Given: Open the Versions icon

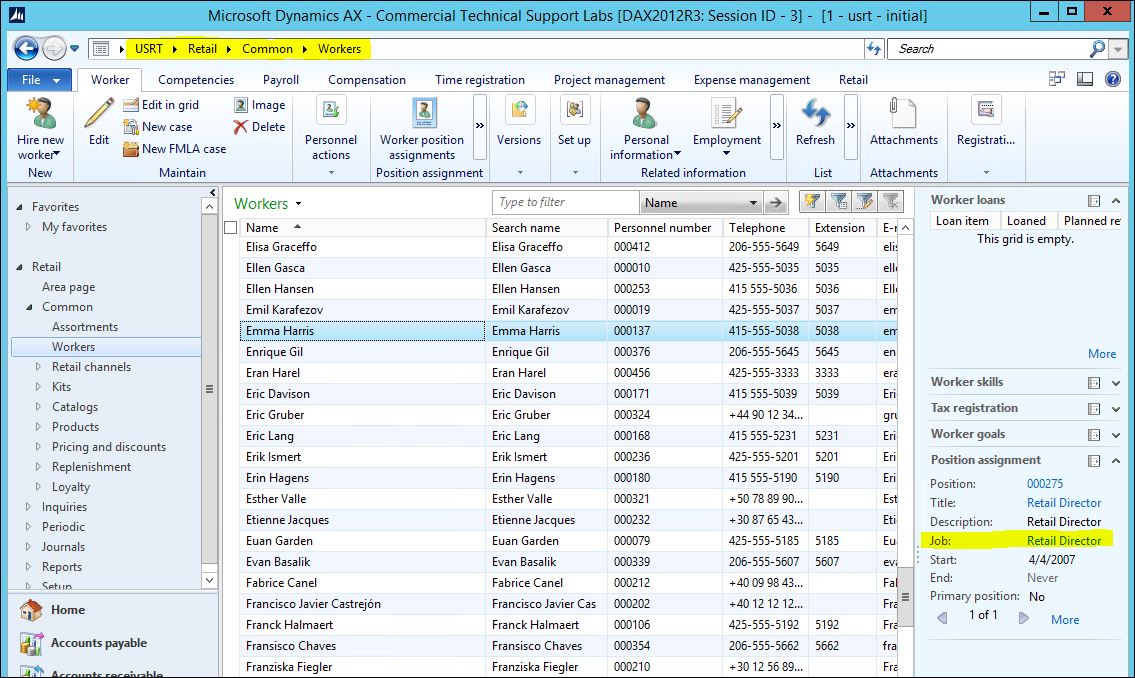Looking at the screenshot, I should point(519,115).
